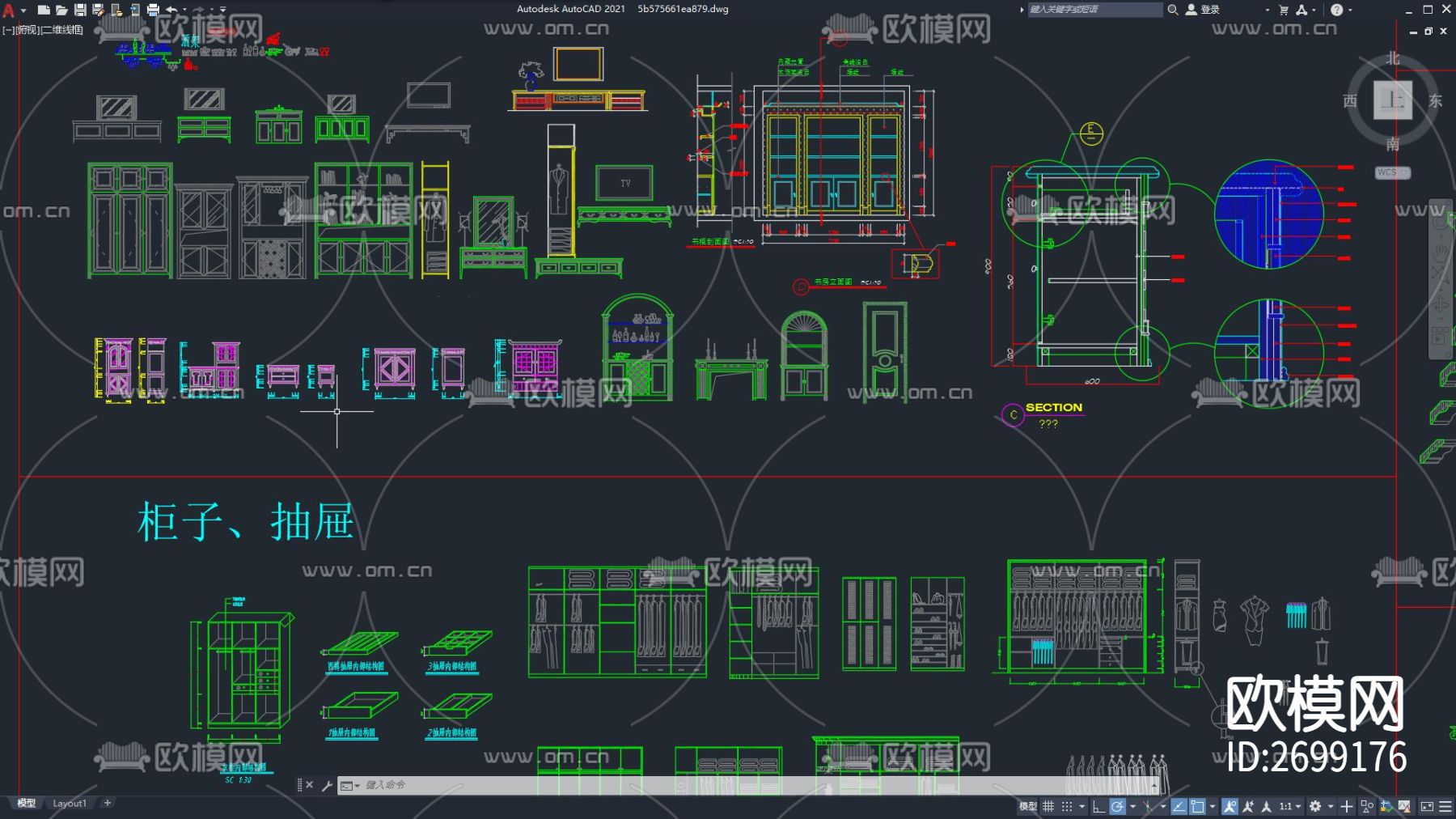Toggle isometric drafting in status bar
This screenshot has width=1456, height=819.
pos(1148,806)
